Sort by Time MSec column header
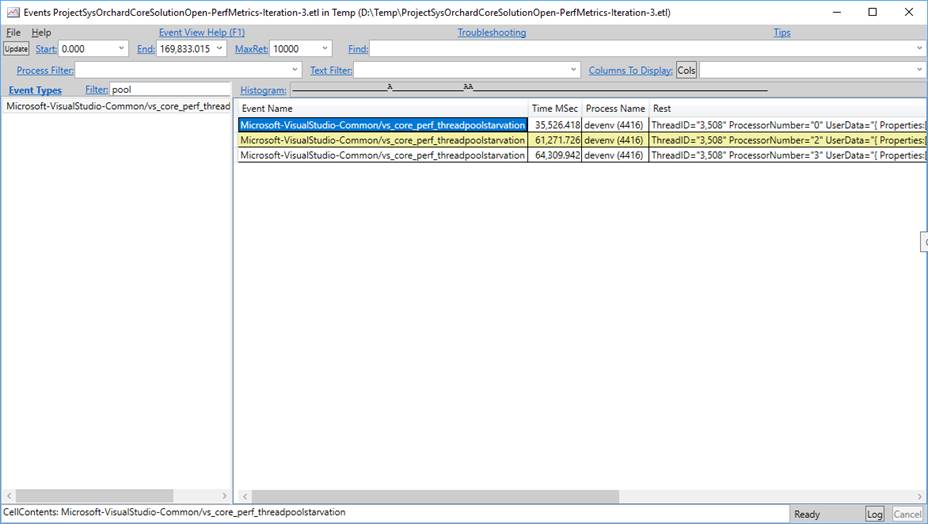The width and height of the screenshot is (928, 524). [x=555, y=108]
